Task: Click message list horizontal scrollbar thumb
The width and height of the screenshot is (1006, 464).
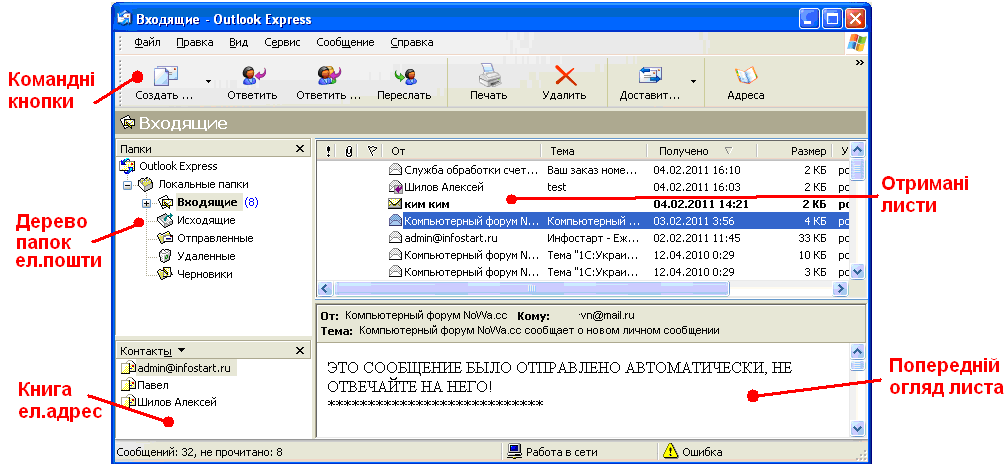Action: (x=531, y=289)
